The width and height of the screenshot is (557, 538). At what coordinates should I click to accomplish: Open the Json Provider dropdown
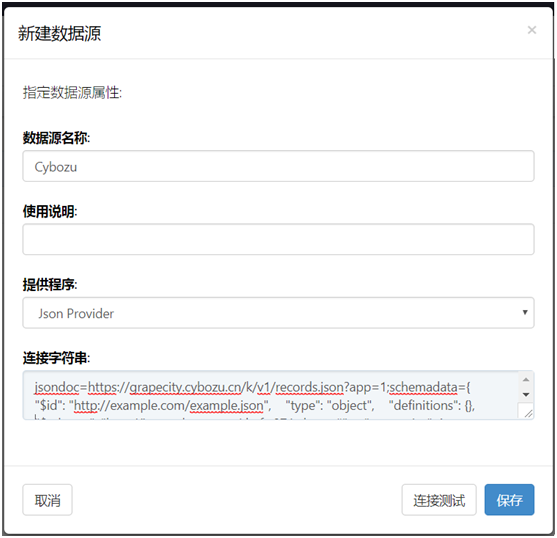click(x=278, y=313)
